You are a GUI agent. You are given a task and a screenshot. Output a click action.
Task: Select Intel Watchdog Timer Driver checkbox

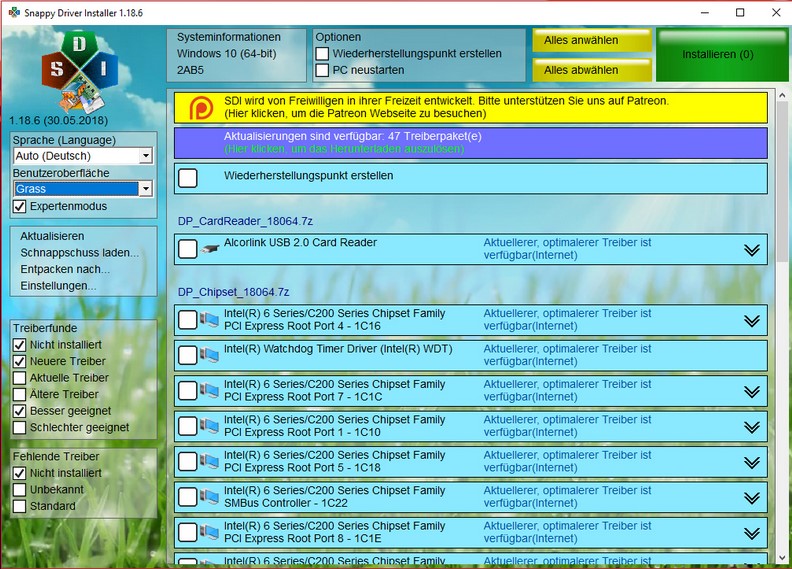point(187,355)
